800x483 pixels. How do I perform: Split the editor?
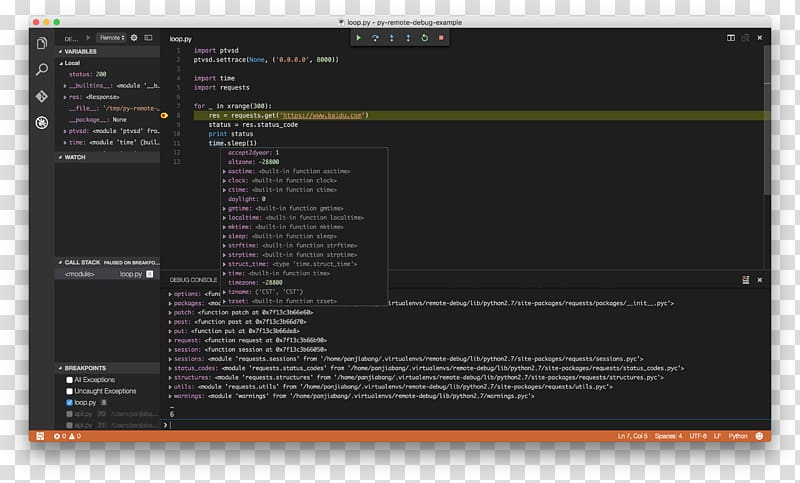coord(731,37)
